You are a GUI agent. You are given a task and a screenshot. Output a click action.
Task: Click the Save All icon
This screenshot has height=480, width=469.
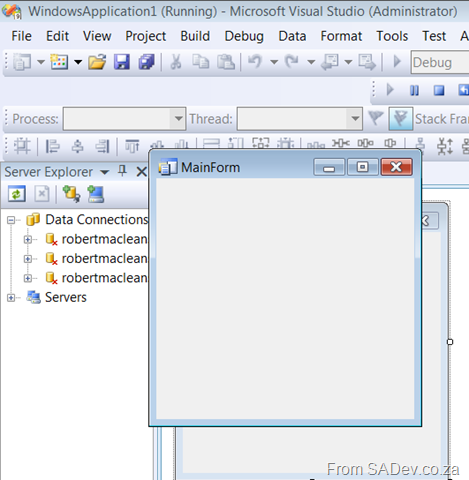146,62
